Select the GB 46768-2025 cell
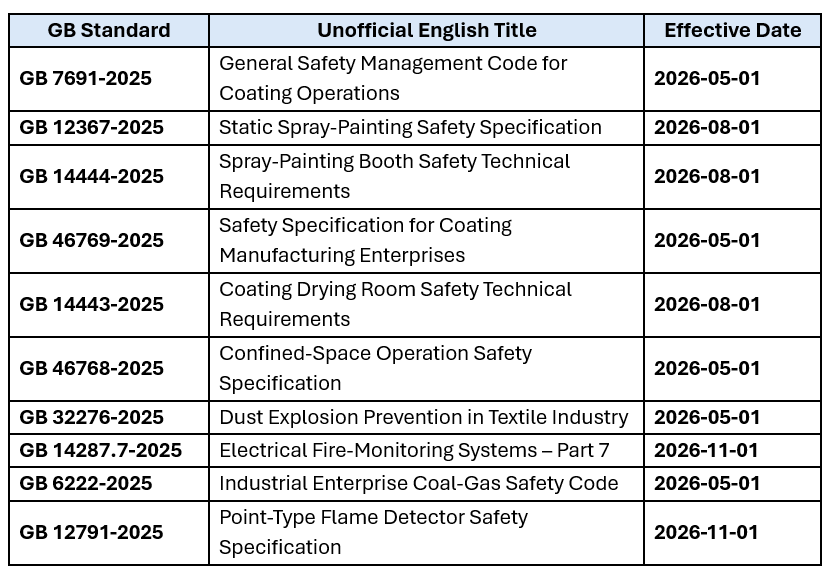The width and height of the screenshot is (834, 573). [92, 368]
